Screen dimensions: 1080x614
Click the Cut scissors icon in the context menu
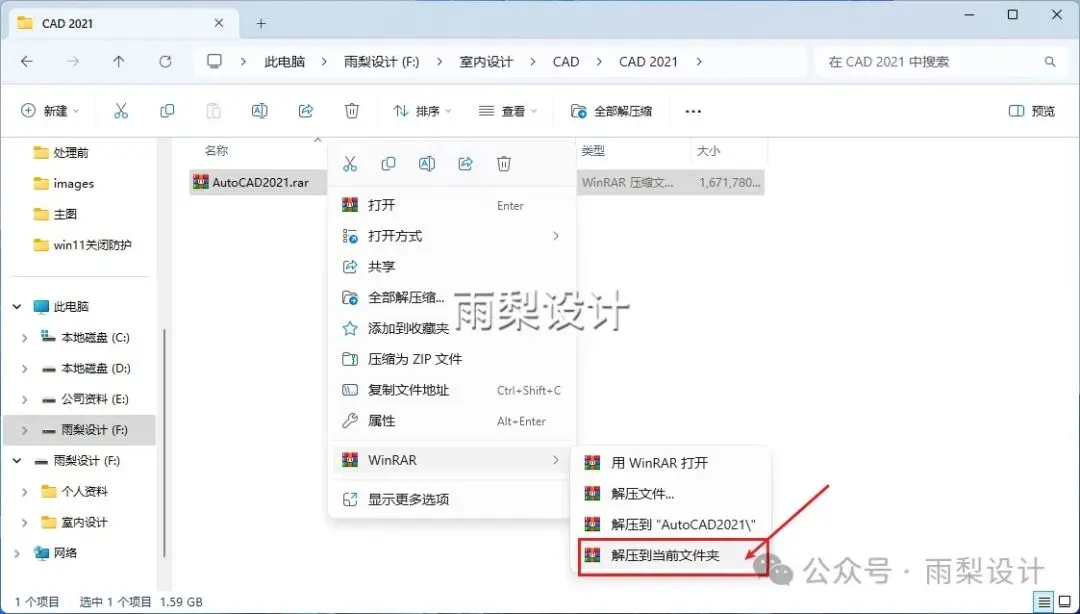(350, 164)
